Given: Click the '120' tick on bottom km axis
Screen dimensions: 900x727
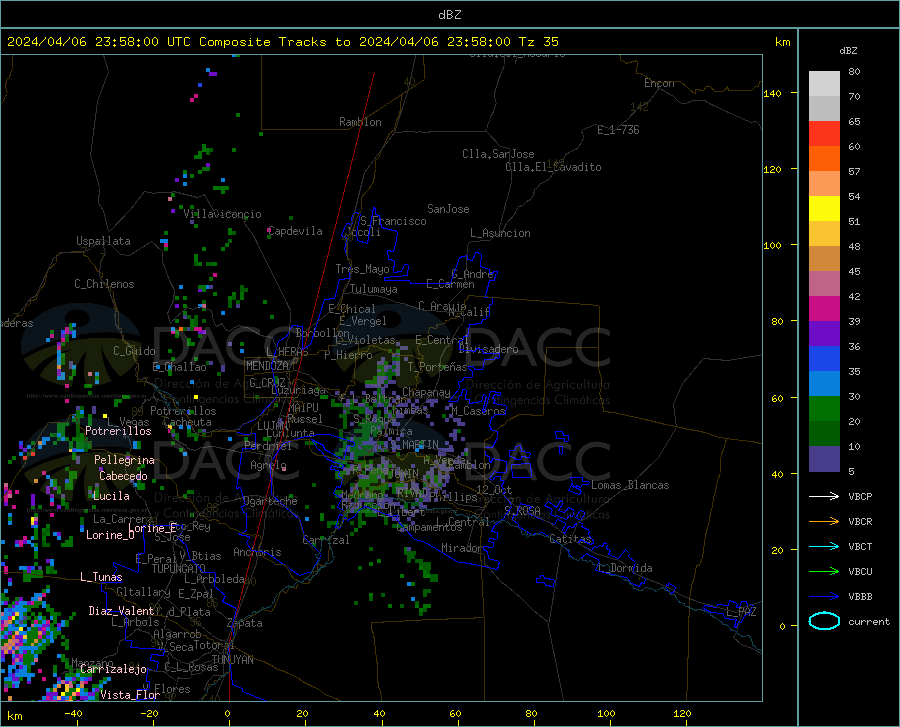Looking at the screenshot, I should 682,714.
